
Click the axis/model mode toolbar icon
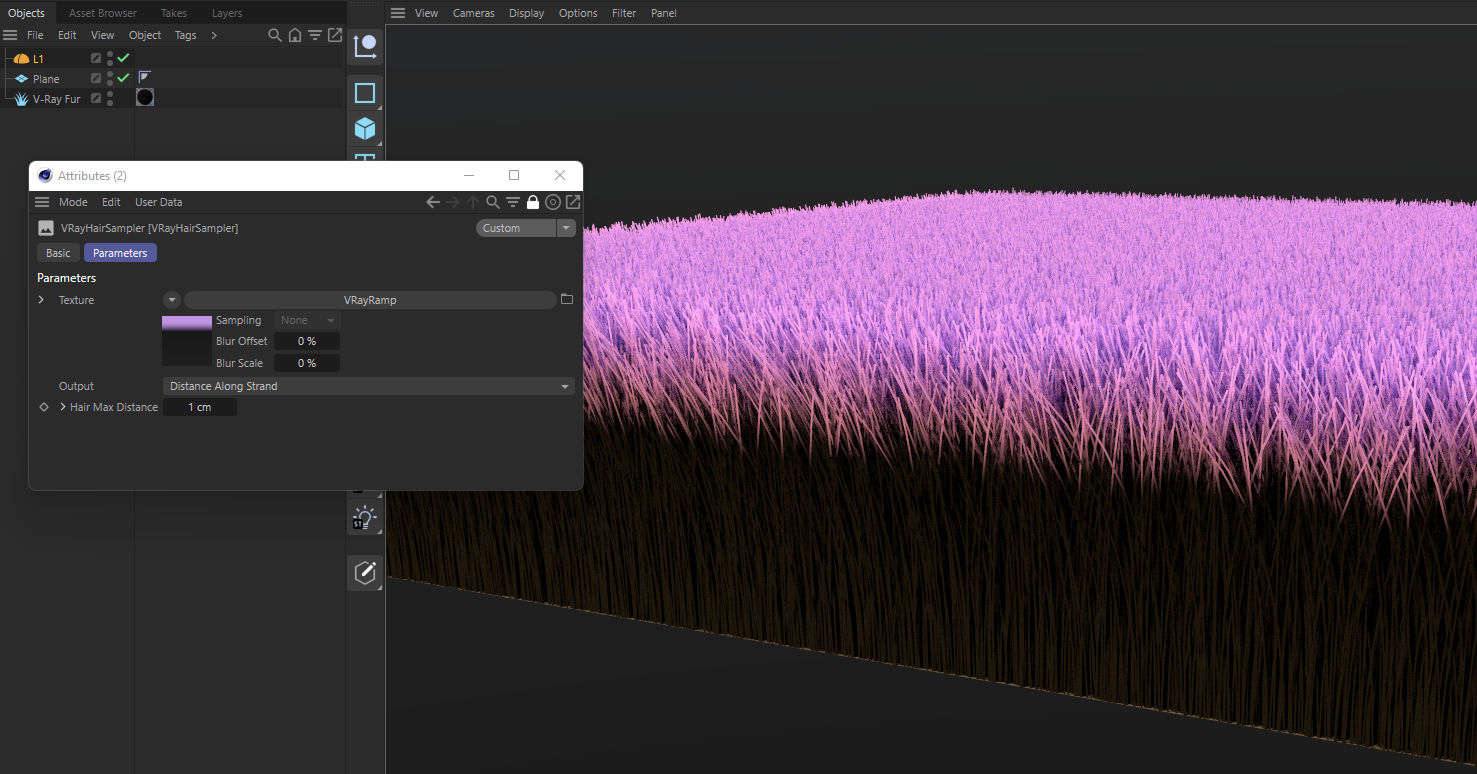coord(365,46)
